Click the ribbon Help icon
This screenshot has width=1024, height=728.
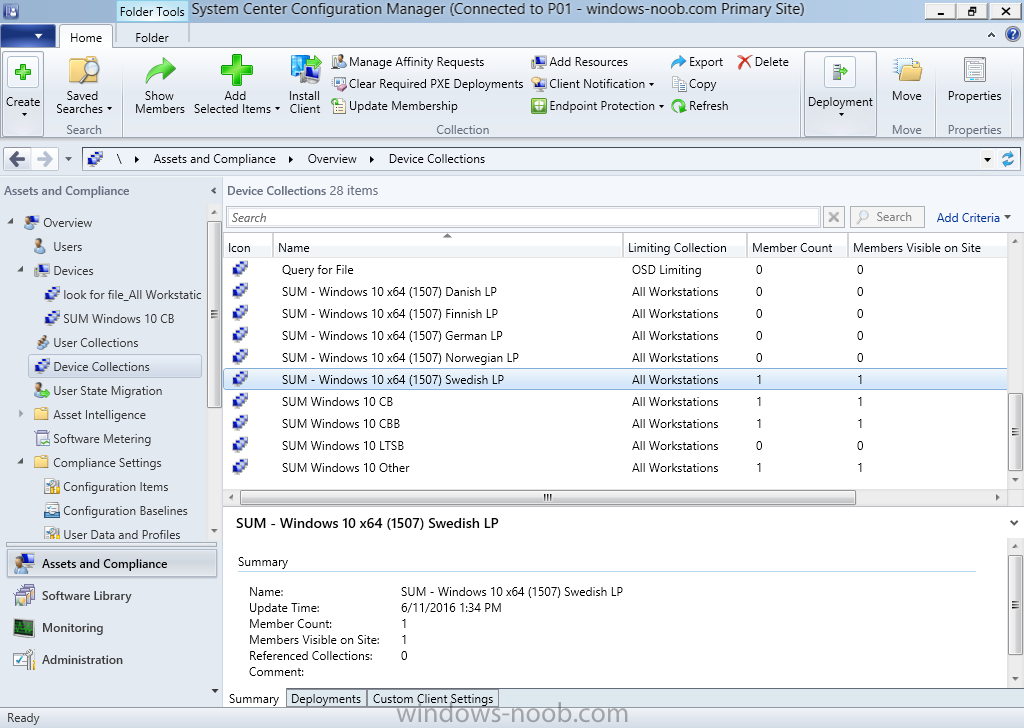pyautogui.click(x=1013, y=35)
